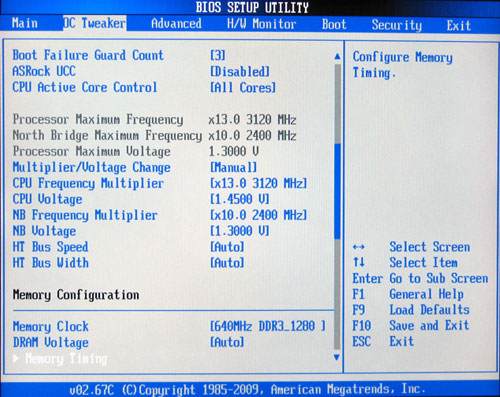Select the HT Bus Width item
This screenshot has width=500, height=397.
coord(51,263)
